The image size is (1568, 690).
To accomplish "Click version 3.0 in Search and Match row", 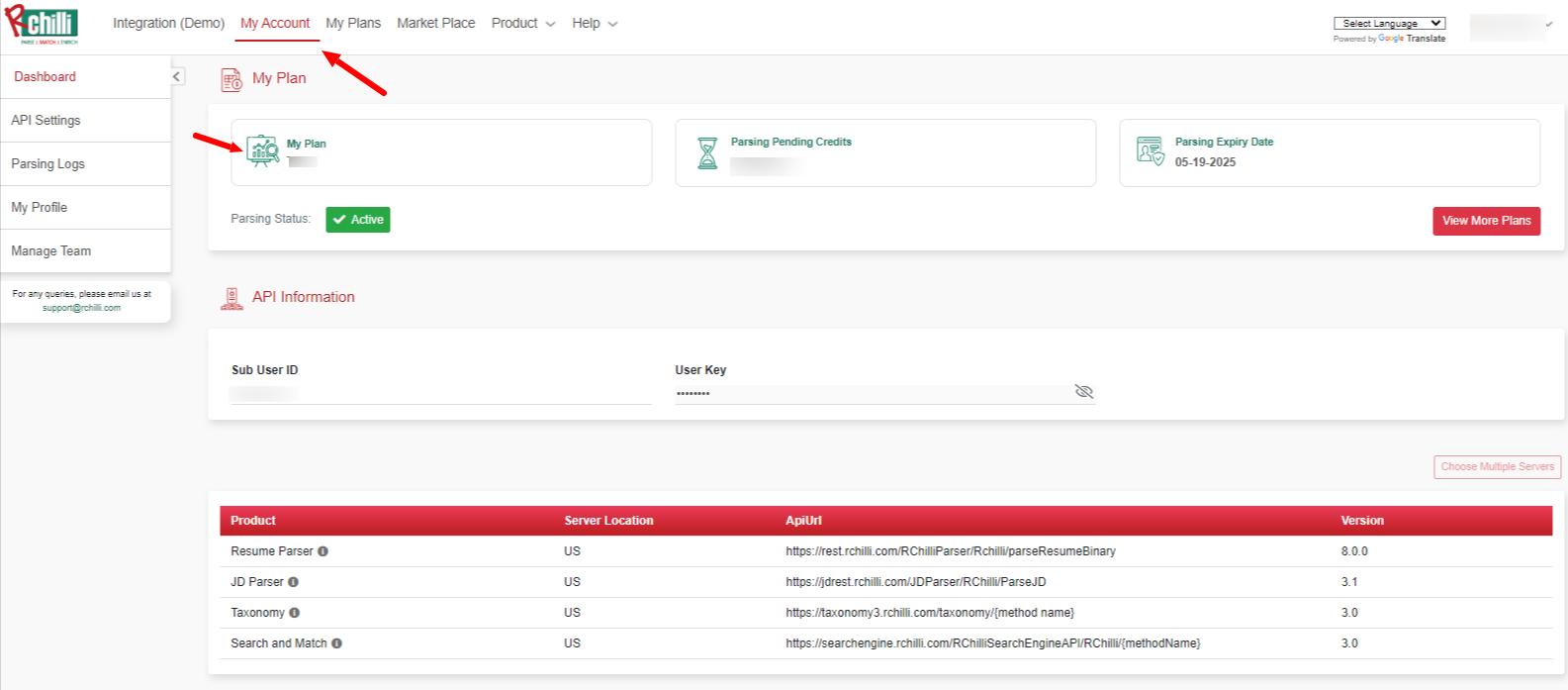I will click(x=1349, y=643).
